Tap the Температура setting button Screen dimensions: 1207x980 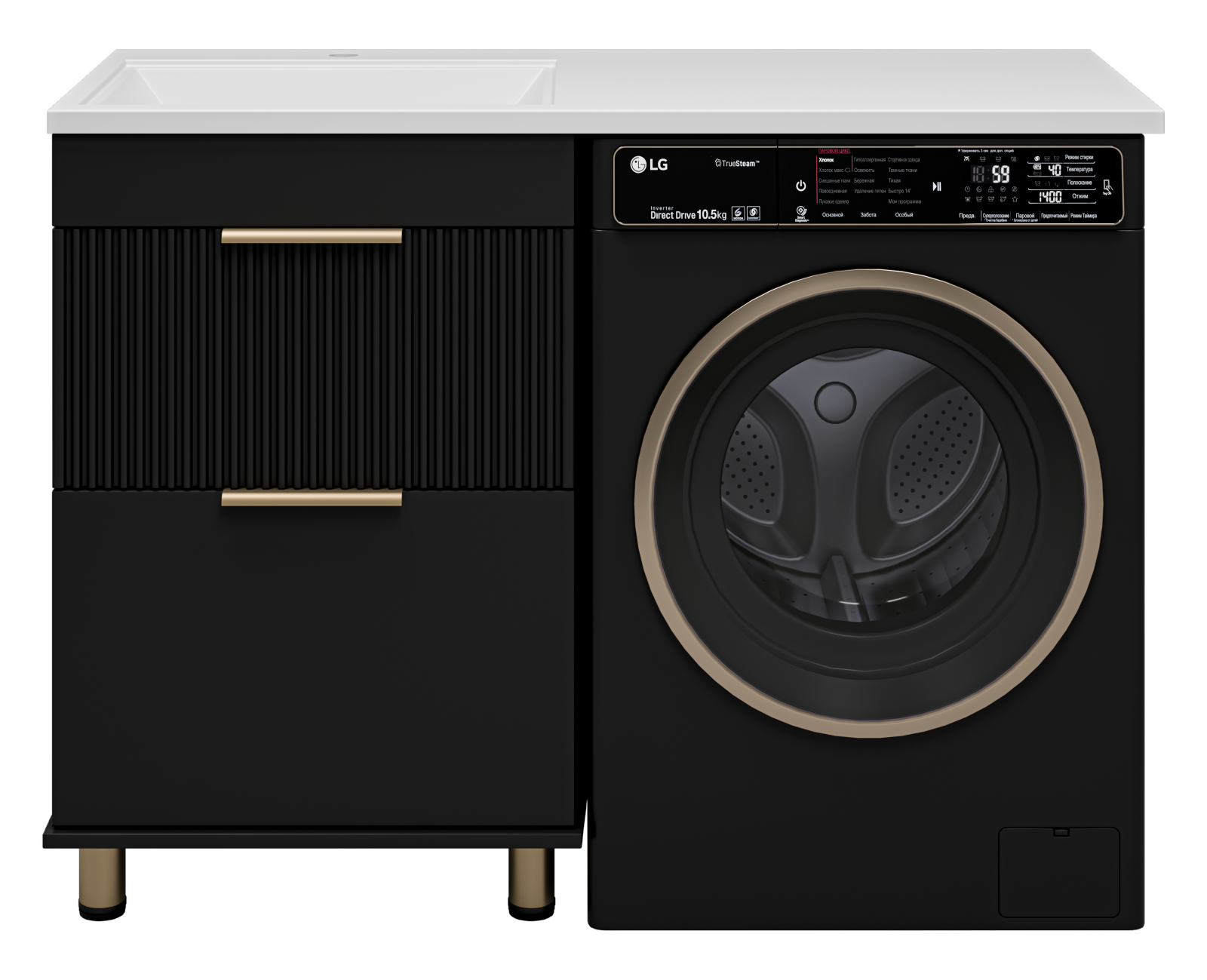[x=1080, y=170]
